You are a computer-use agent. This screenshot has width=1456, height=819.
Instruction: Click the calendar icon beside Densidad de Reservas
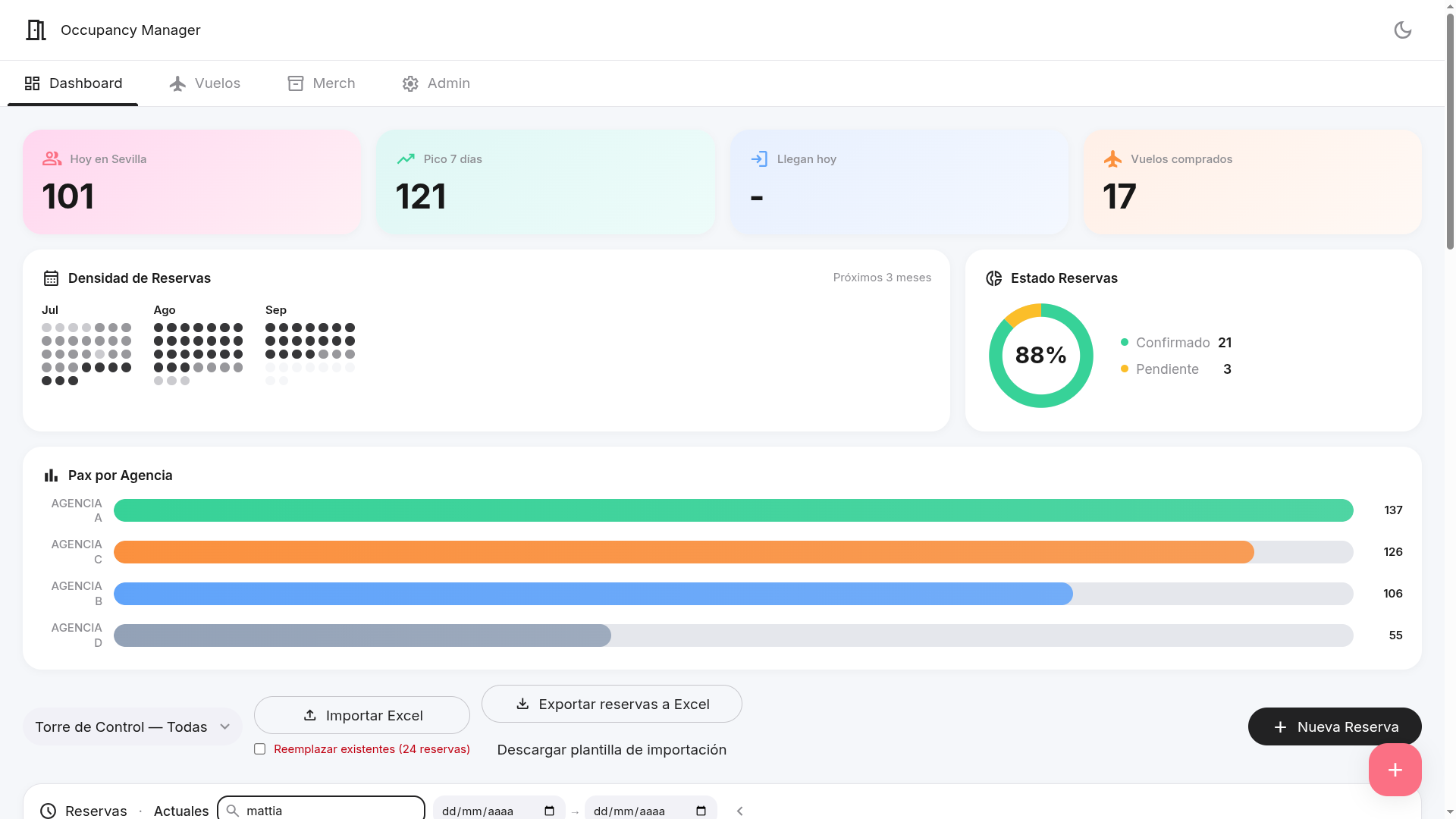click(x=51, y=278)
